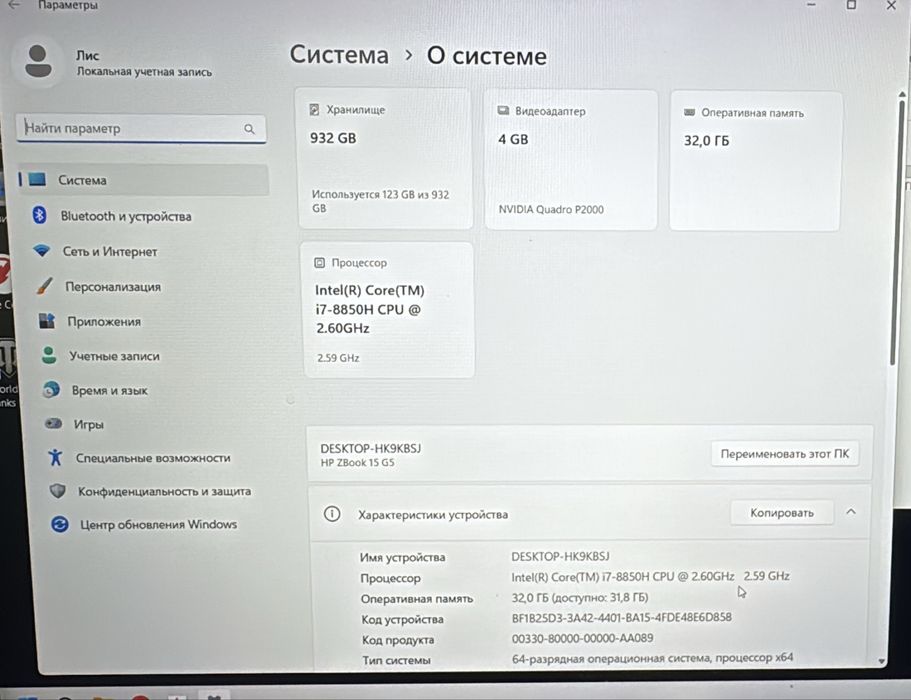Screen dimensions: 911x700
Task: Click the Процессор chip icon
Action: click(319, 263)
